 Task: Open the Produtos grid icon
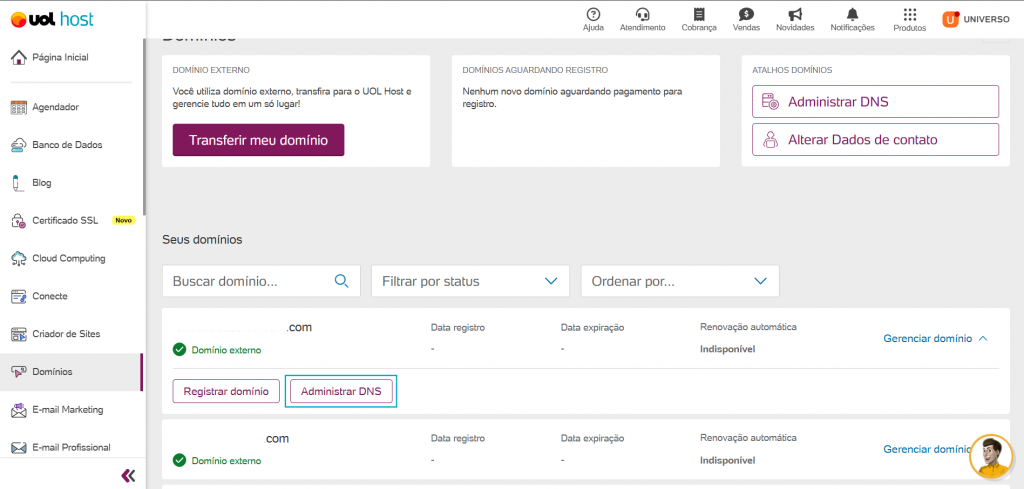coord(909,15)
